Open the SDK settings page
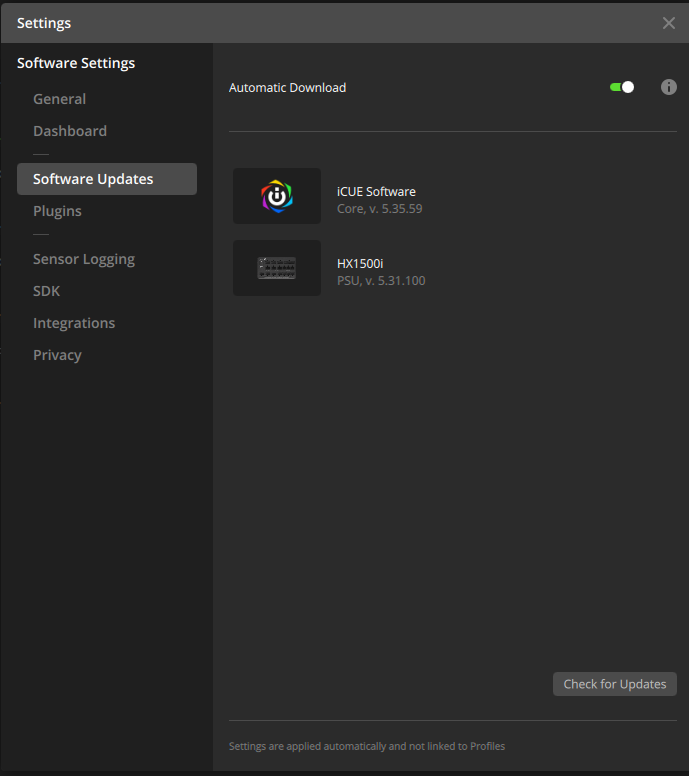Screen dimensions: 689x776 click(47, 291)
